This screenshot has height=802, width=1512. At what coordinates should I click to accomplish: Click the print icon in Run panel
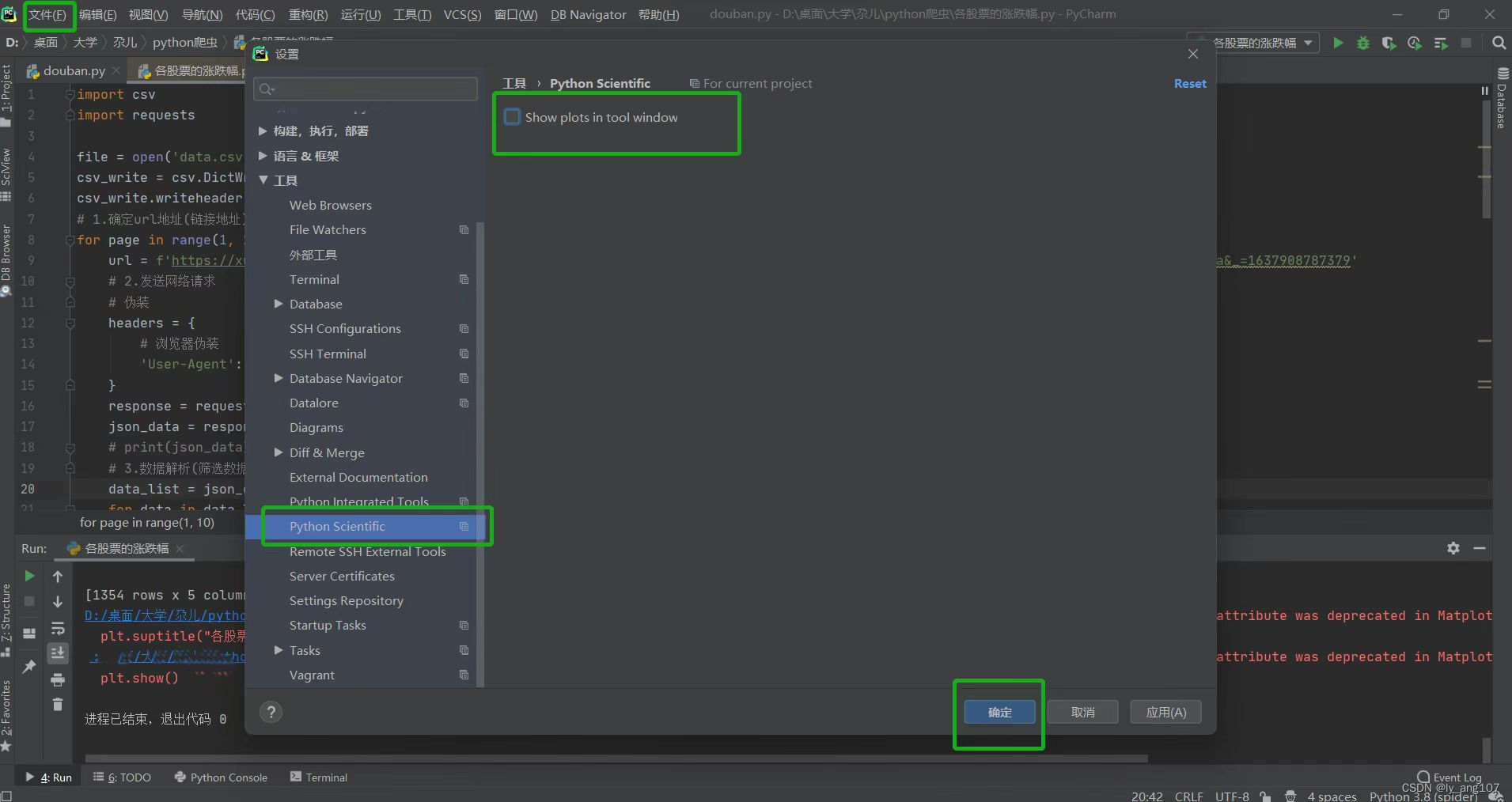coord(58,679)
